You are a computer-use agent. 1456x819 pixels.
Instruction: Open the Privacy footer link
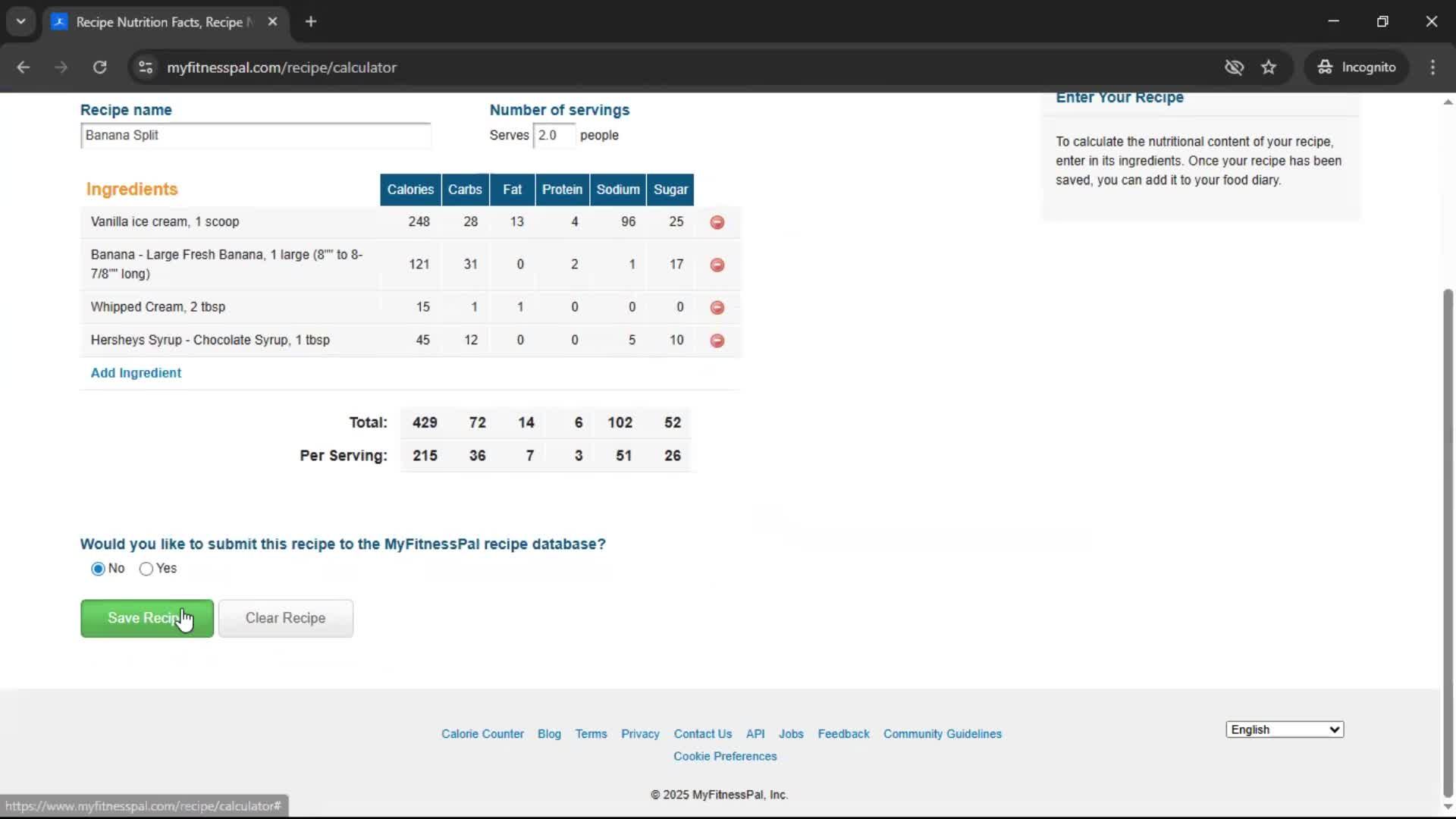(640, 734)
